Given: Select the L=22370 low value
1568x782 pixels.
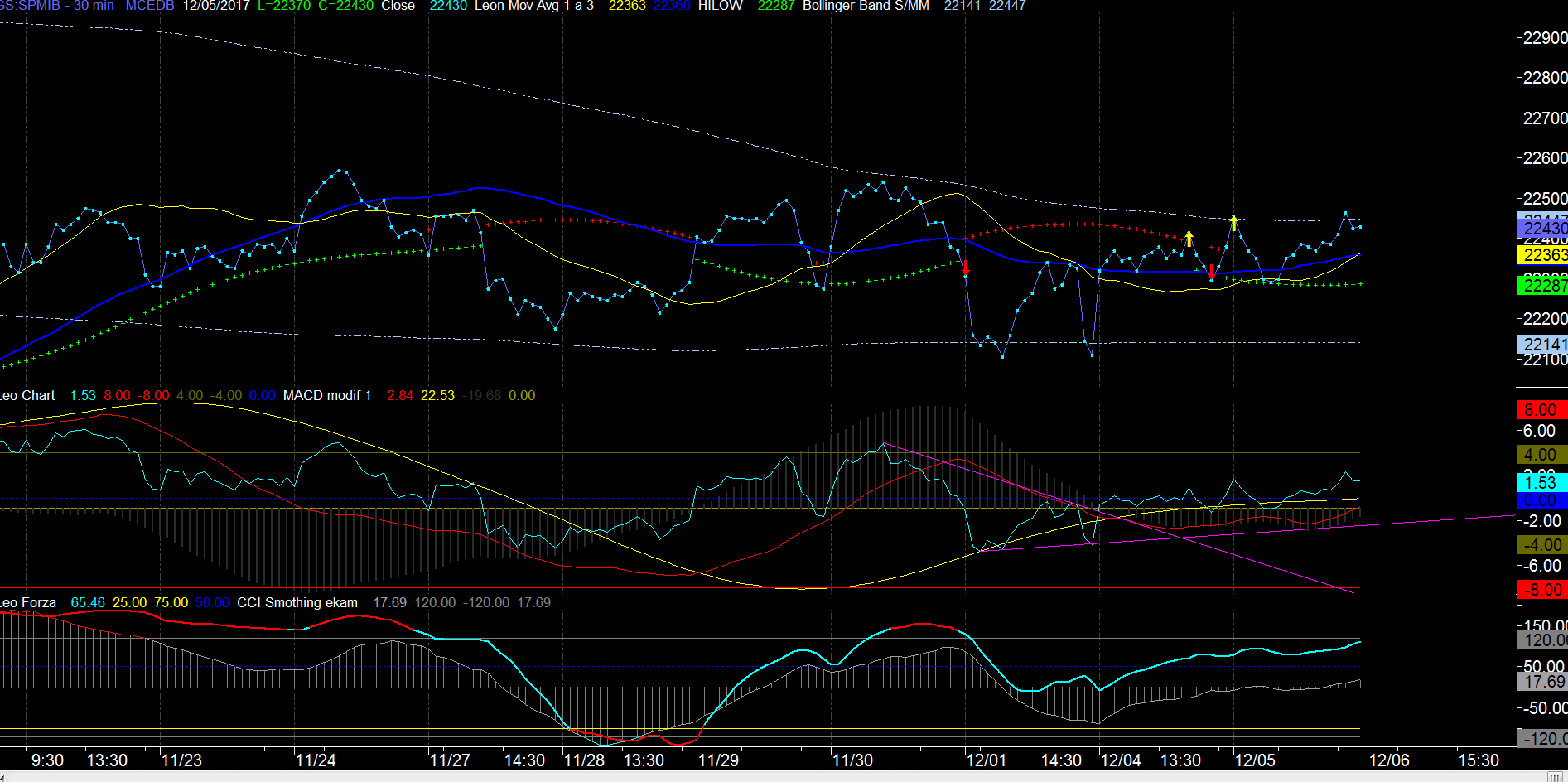Looking at the screenshot, I should (284, 6).
